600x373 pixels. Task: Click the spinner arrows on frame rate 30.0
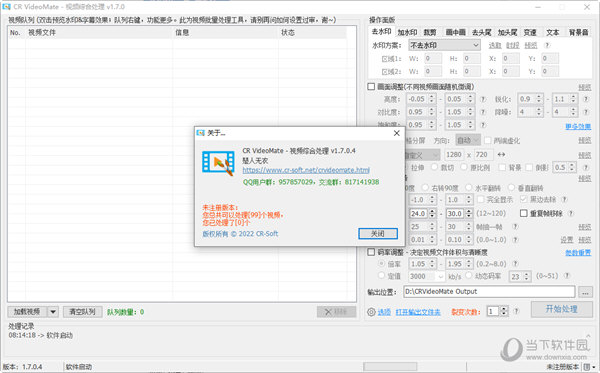tap(469, 213)
